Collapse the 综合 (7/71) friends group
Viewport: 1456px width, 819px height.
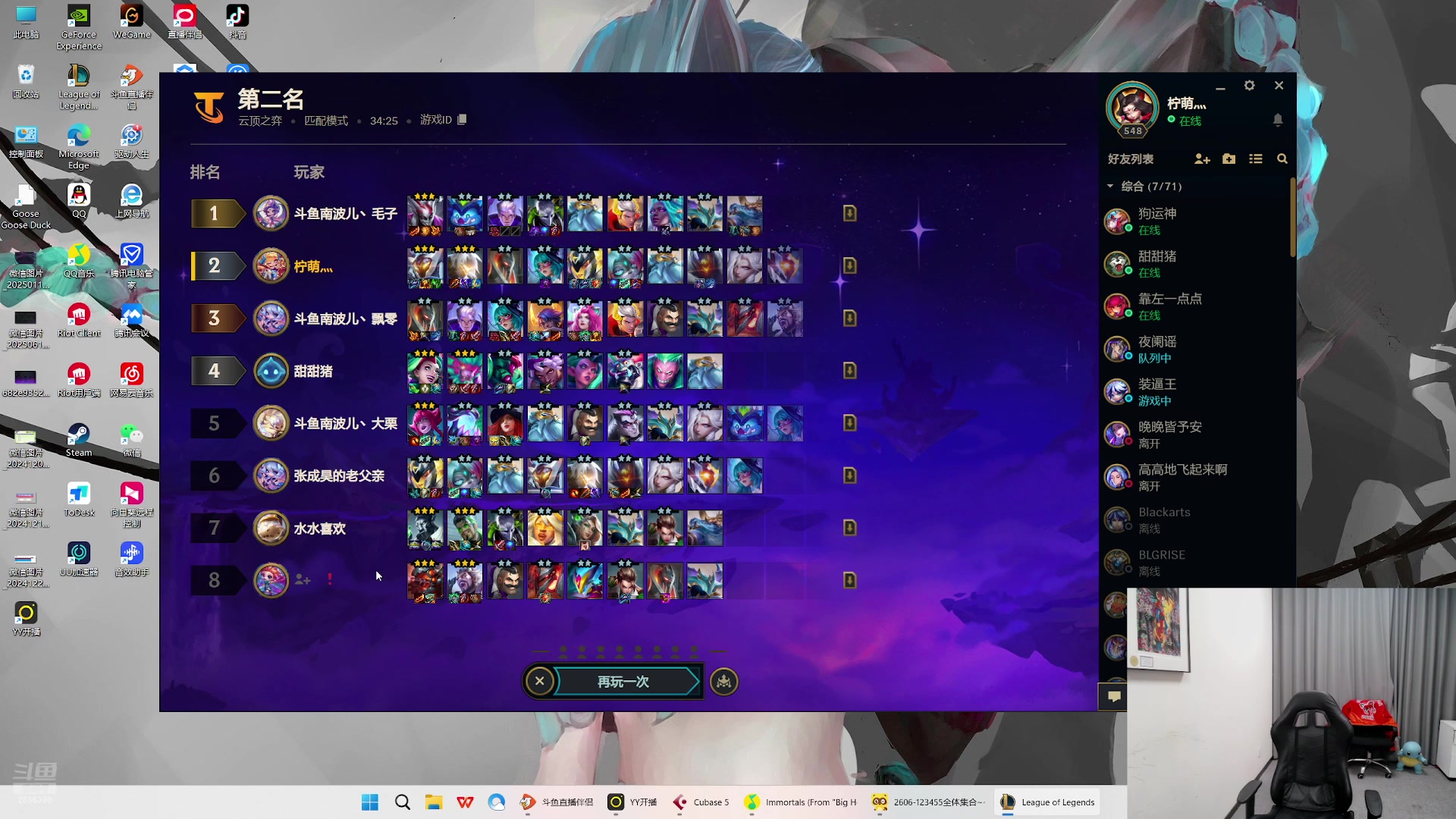point(1110,186)
